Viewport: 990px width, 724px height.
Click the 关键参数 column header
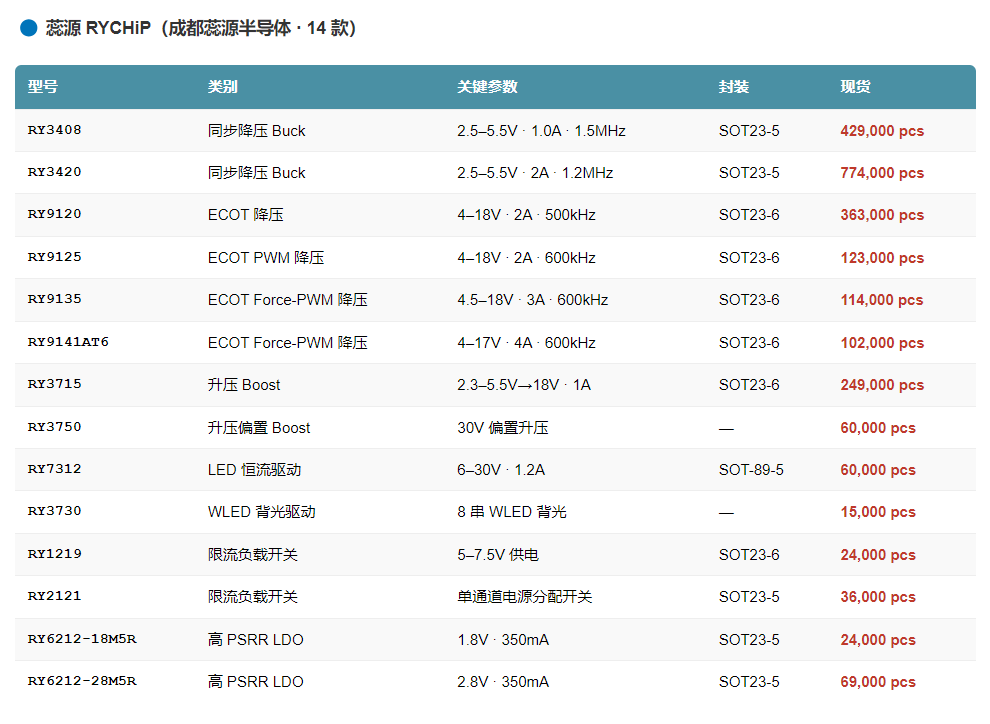[487, 87]
